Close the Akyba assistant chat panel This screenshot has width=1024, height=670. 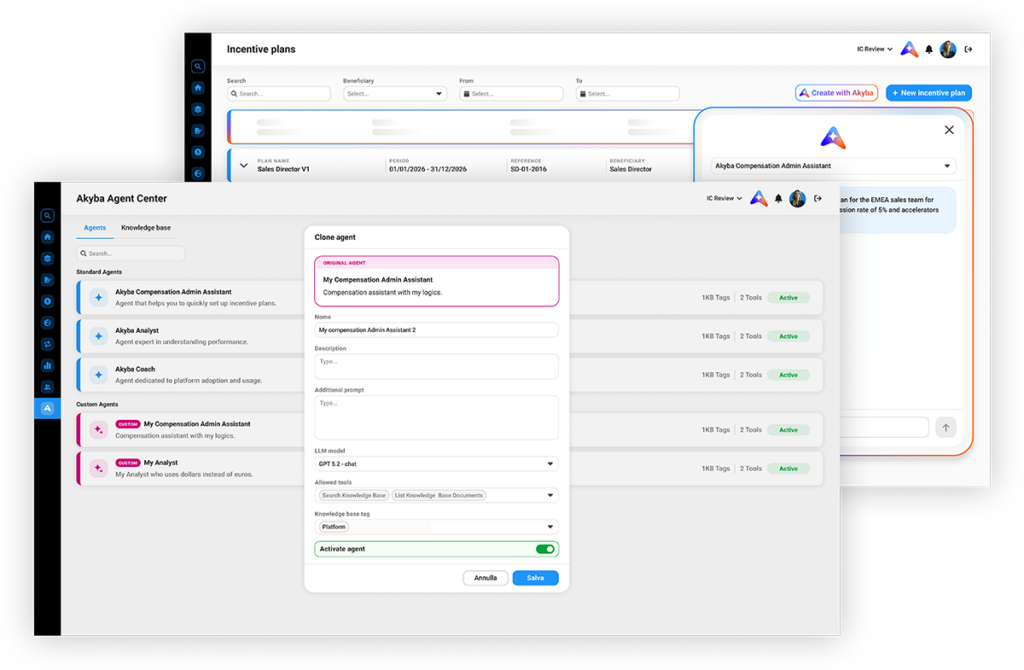coord(949,130)
